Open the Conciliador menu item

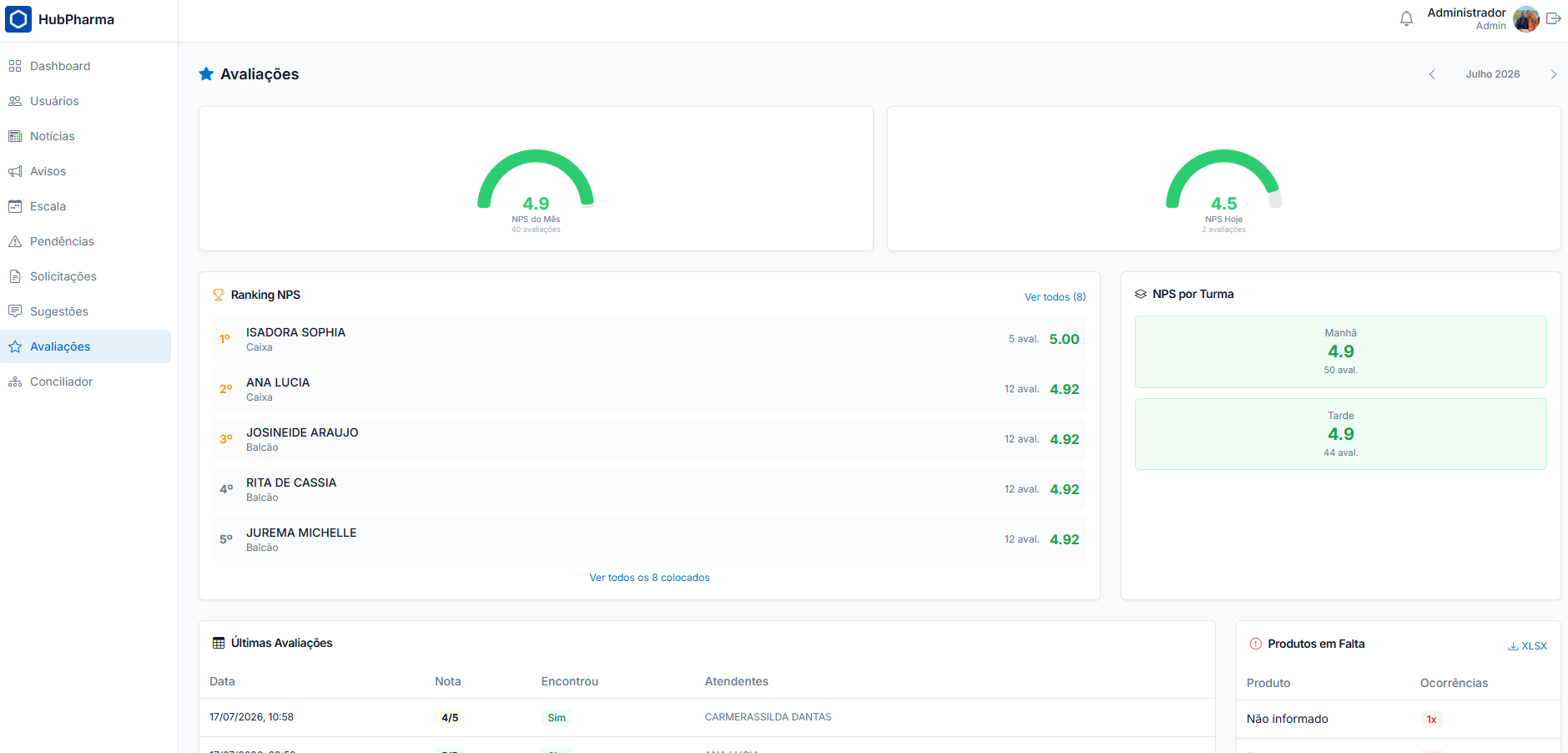87,382
